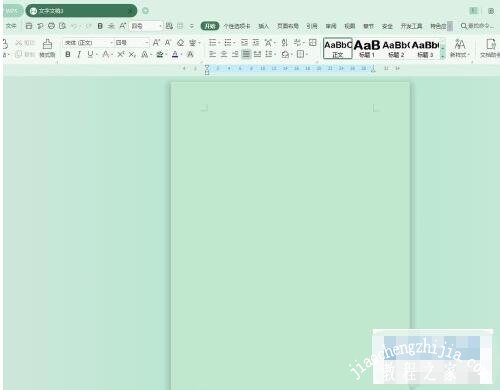Viewport: 500px width, 390px height.
Task: Toggle Underline formatting
Action: coord(90,54)
